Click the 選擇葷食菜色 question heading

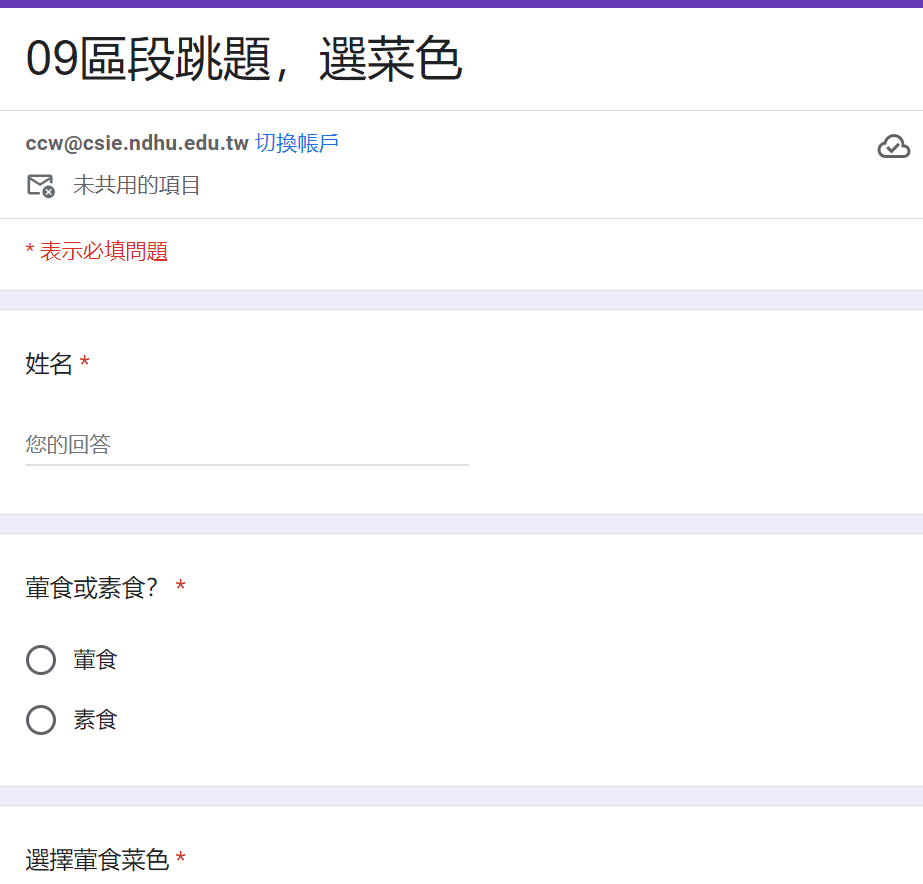(97, 860)
